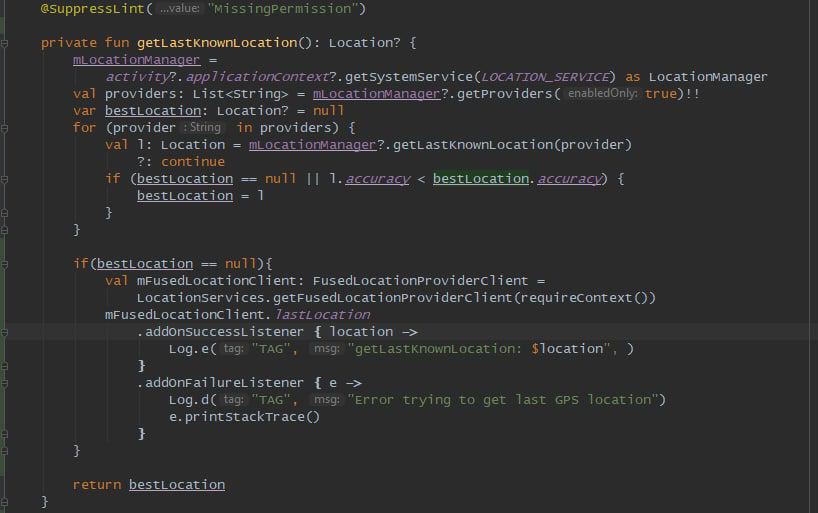818x513 pixels.
Task: Click the private keyword
Action: click(69, 43)
